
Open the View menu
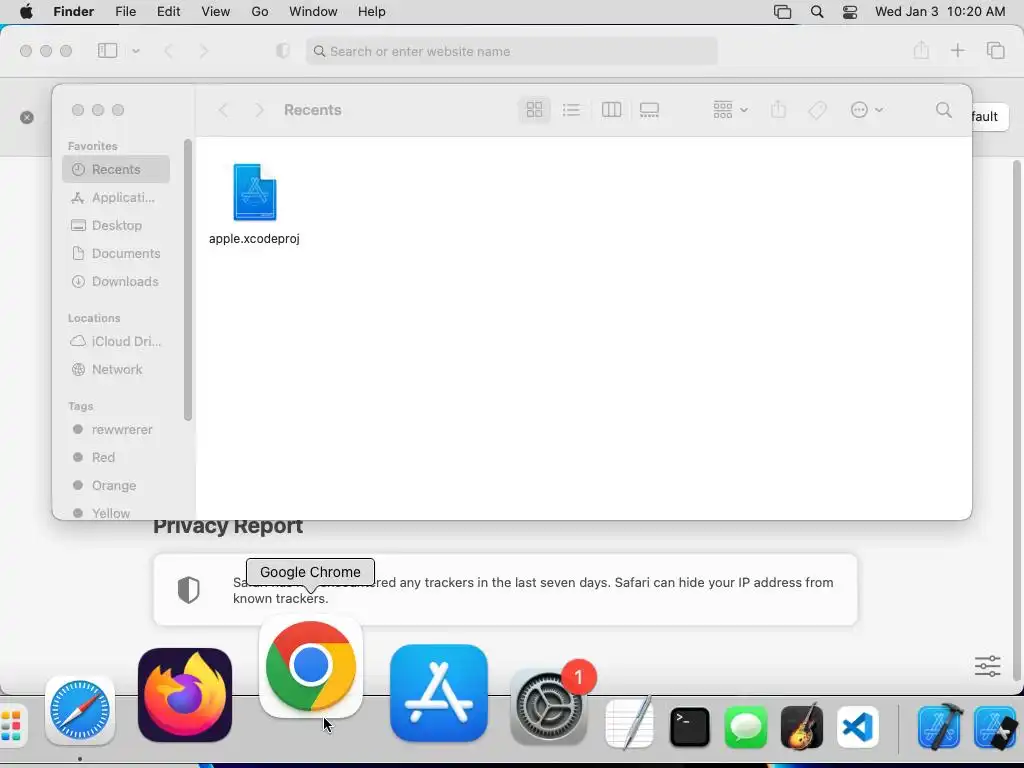[x=216, y=12]
